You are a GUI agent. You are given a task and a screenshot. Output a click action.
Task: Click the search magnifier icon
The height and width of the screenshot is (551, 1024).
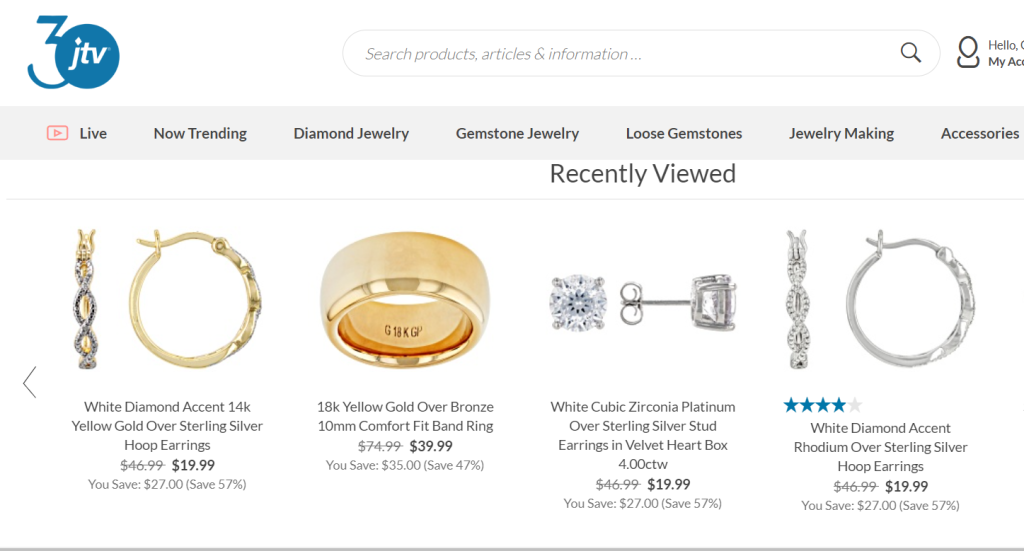910,53
